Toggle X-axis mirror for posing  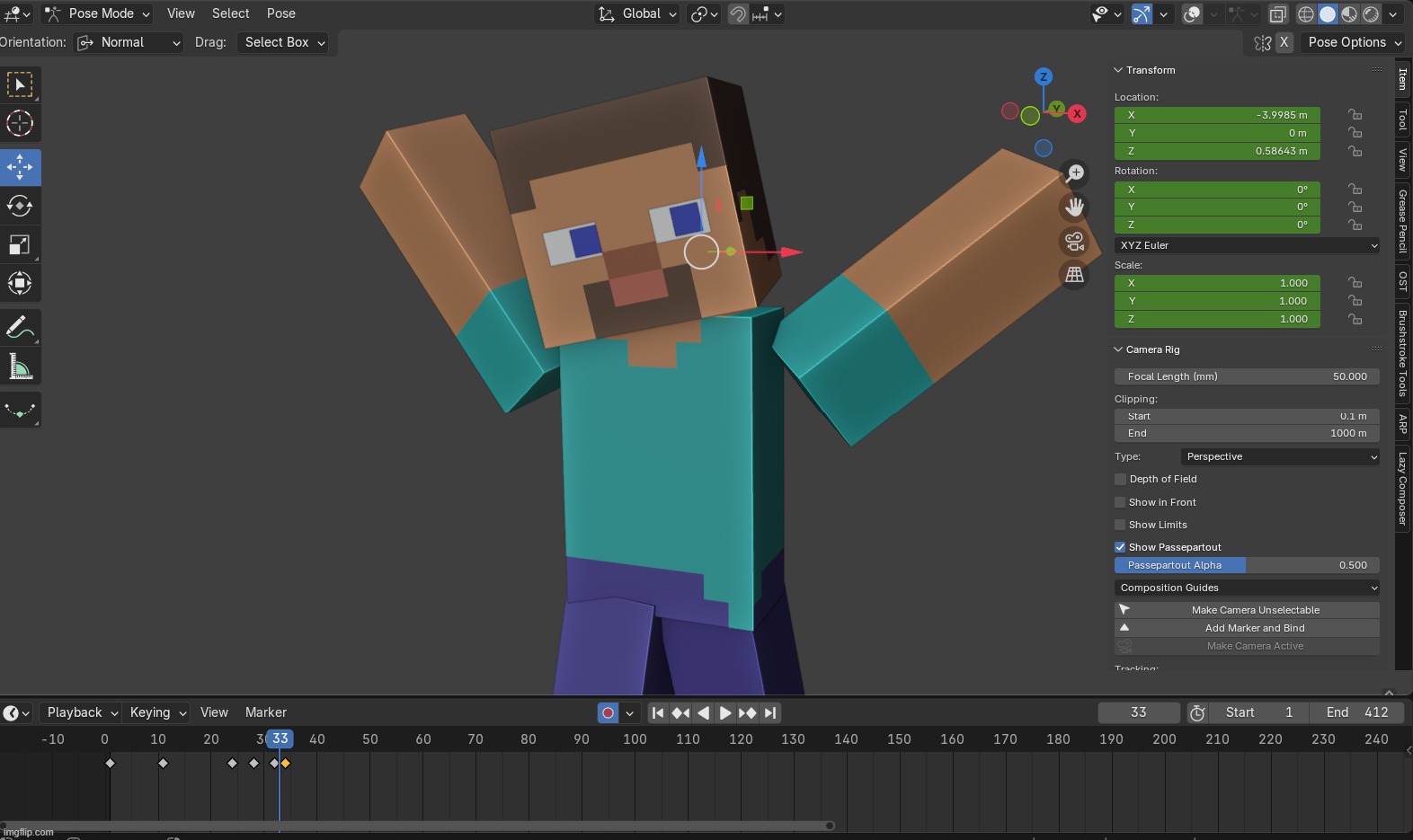tap(1284, 42)
